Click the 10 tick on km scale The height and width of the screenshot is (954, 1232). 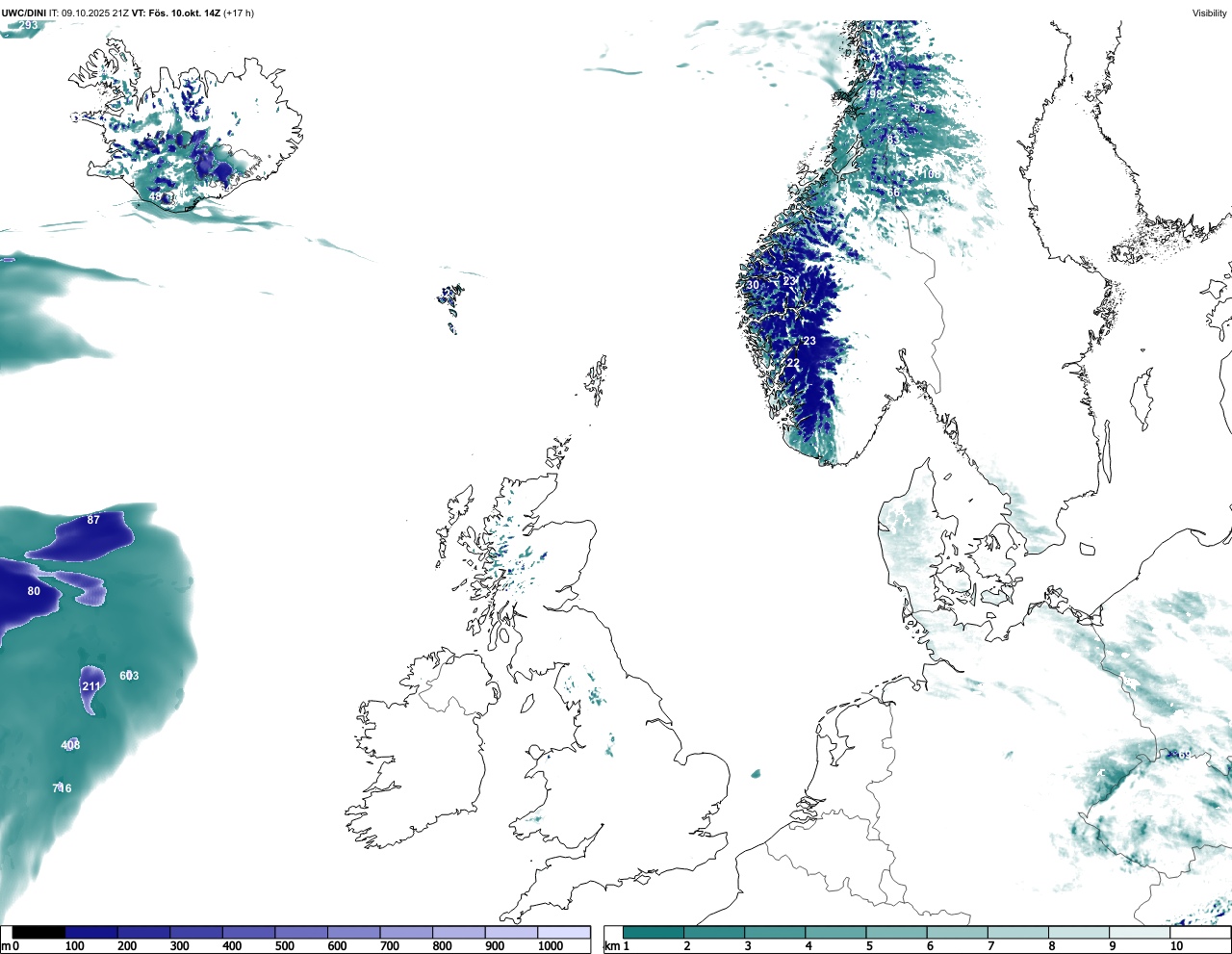(1176, 946)
